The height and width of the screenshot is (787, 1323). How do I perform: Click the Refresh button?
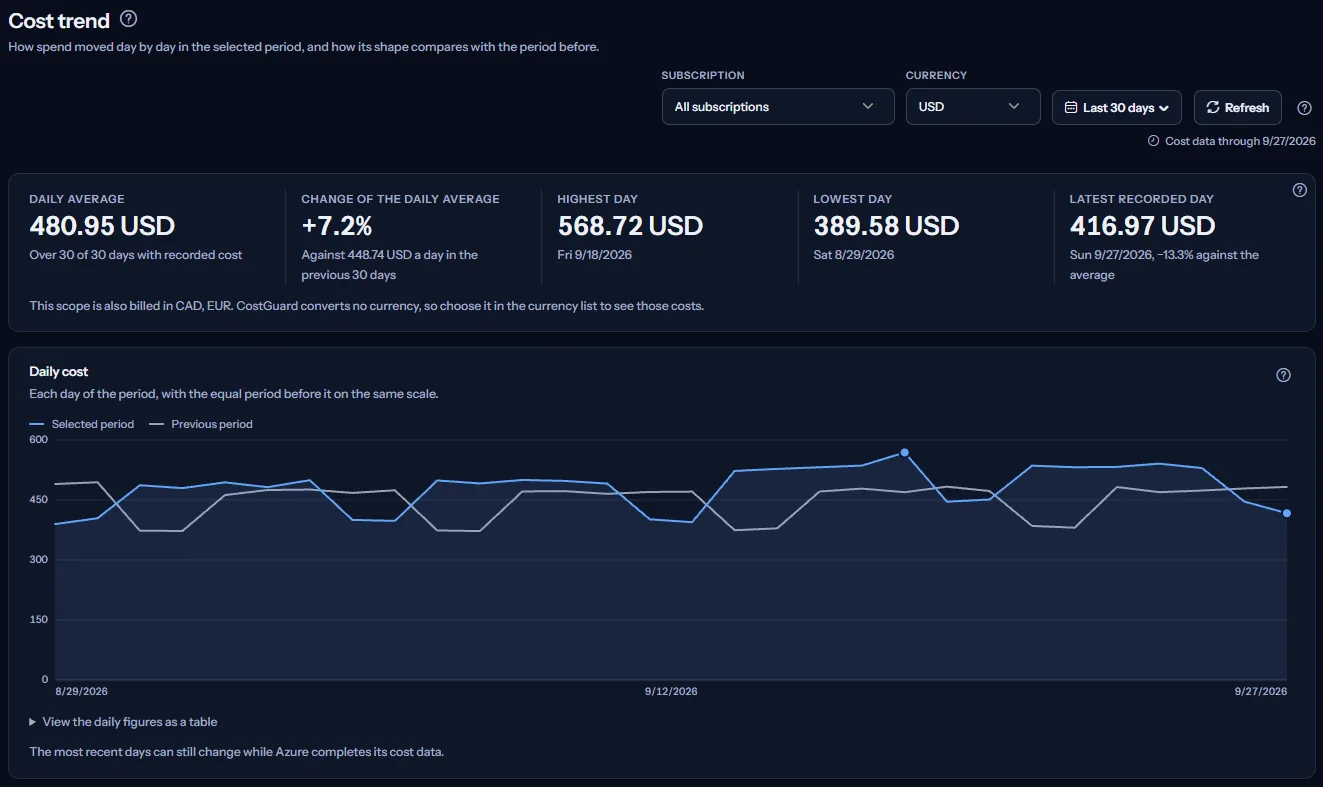(1238, 108)
